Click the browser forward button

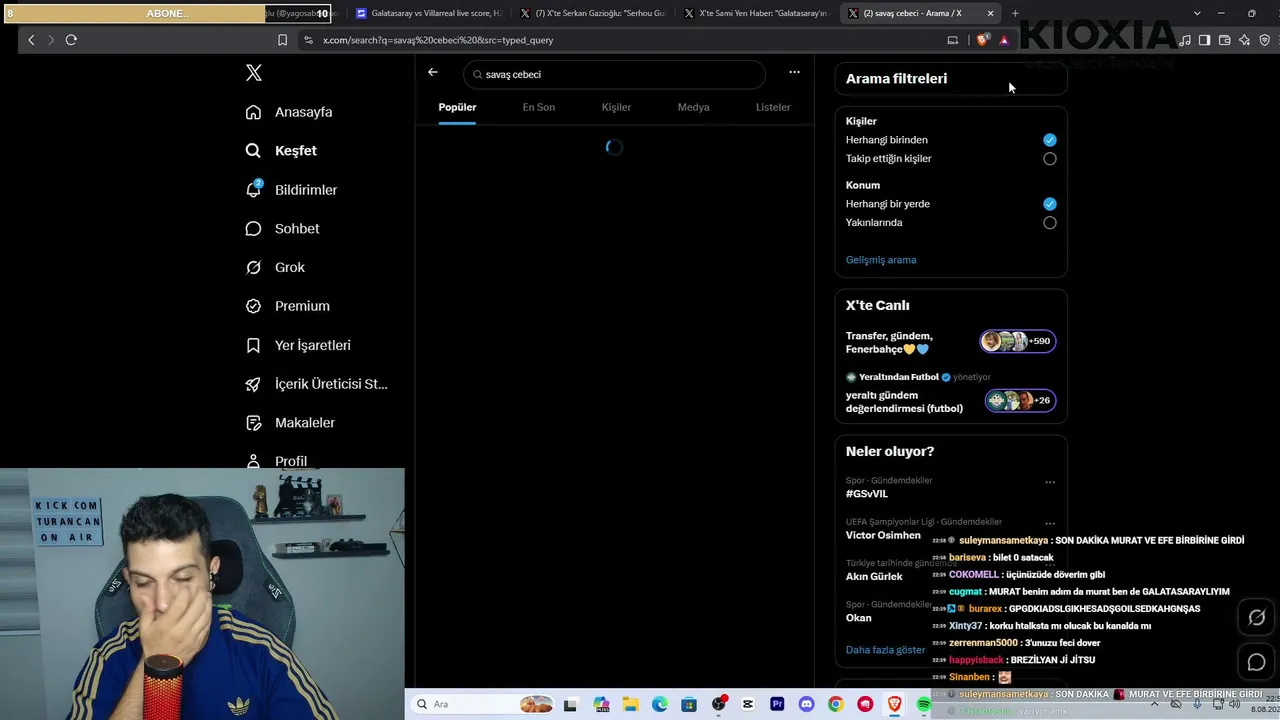click(x=51, y=40)
